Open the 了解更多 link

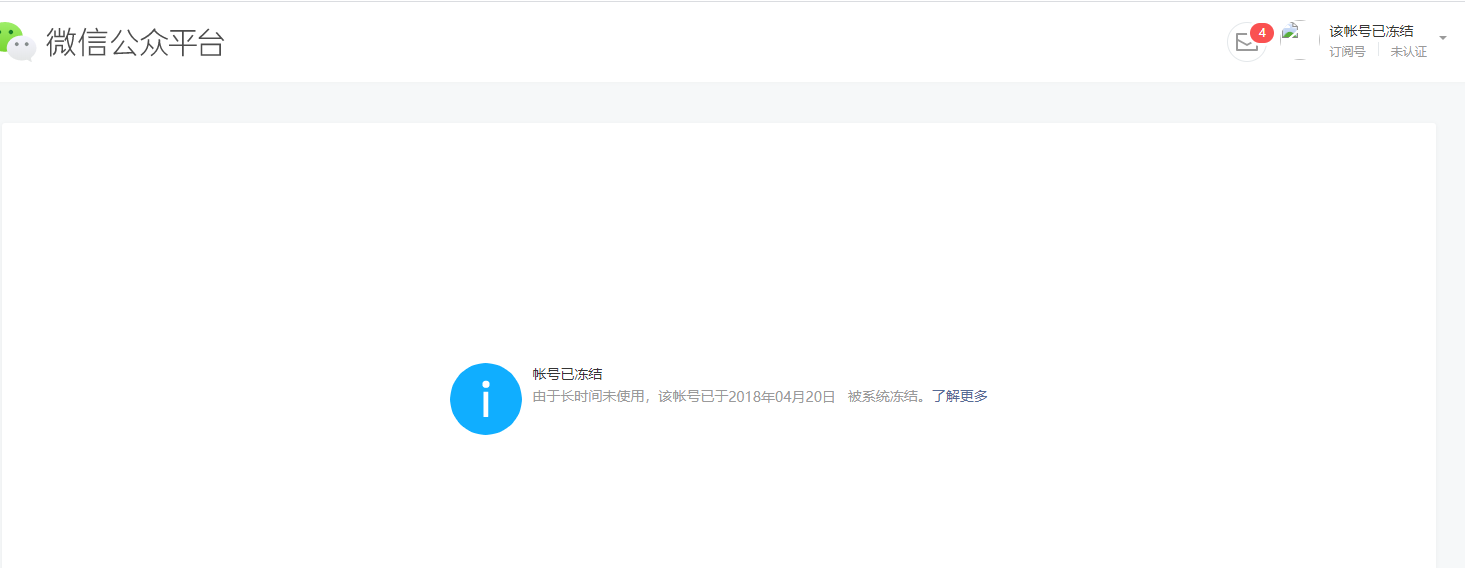(960, 396)
